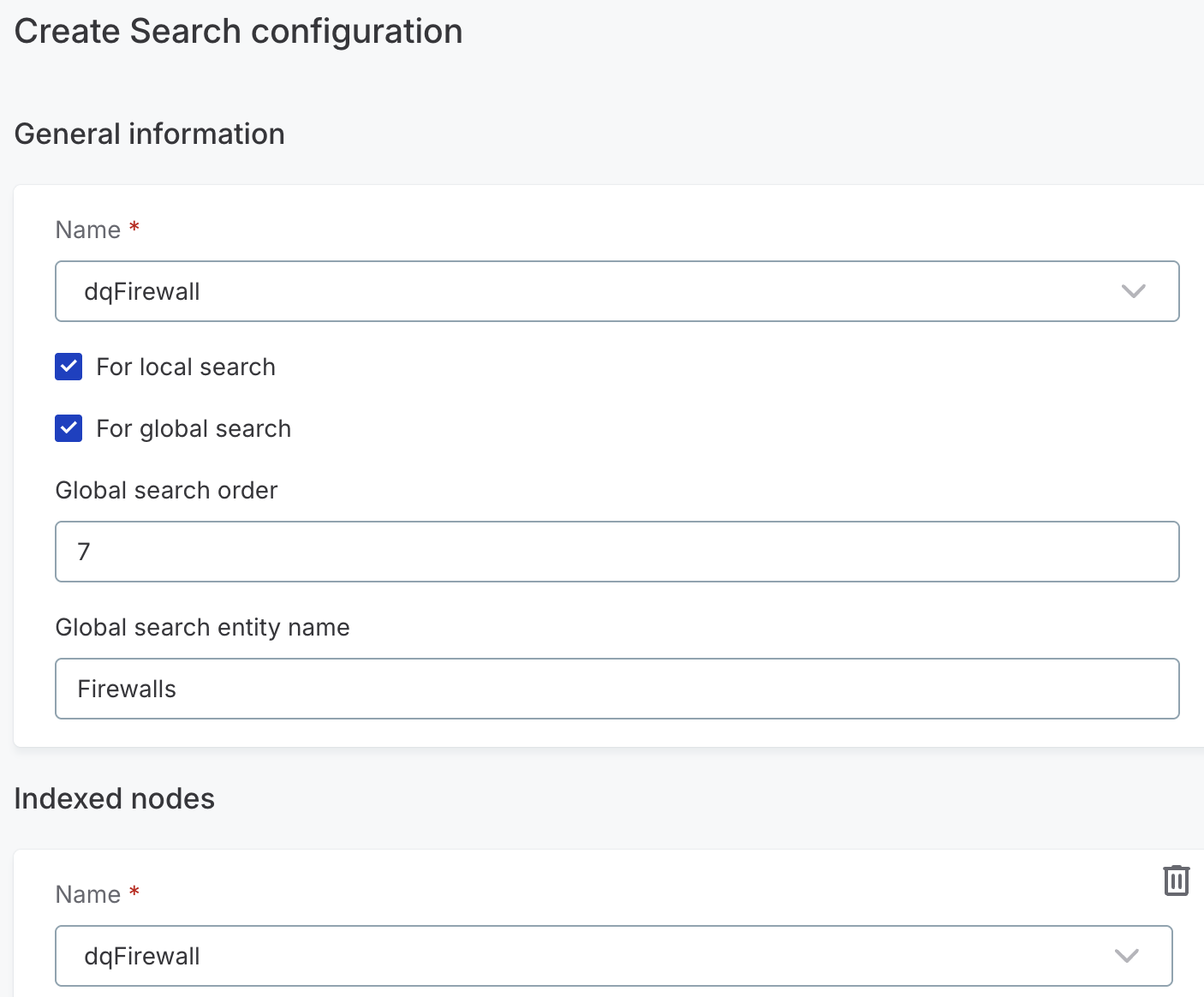Delete the dqFirewall indexed node via trash icon
1204x997 pixels.
1177,881
